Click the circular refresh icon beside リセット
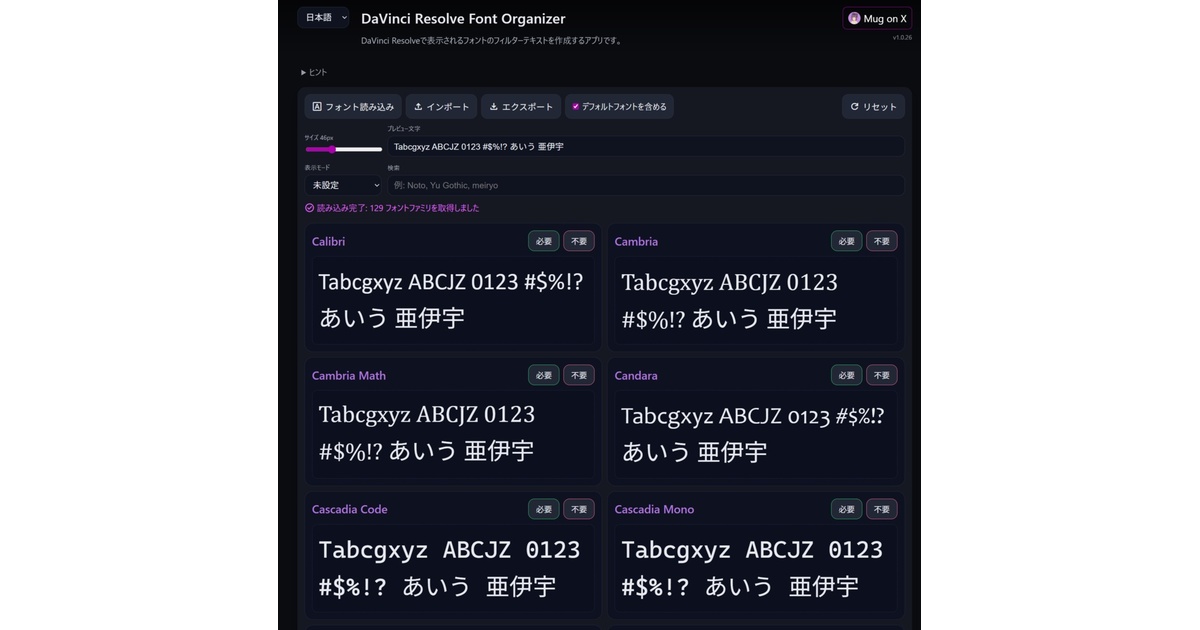 coord(855,107)
